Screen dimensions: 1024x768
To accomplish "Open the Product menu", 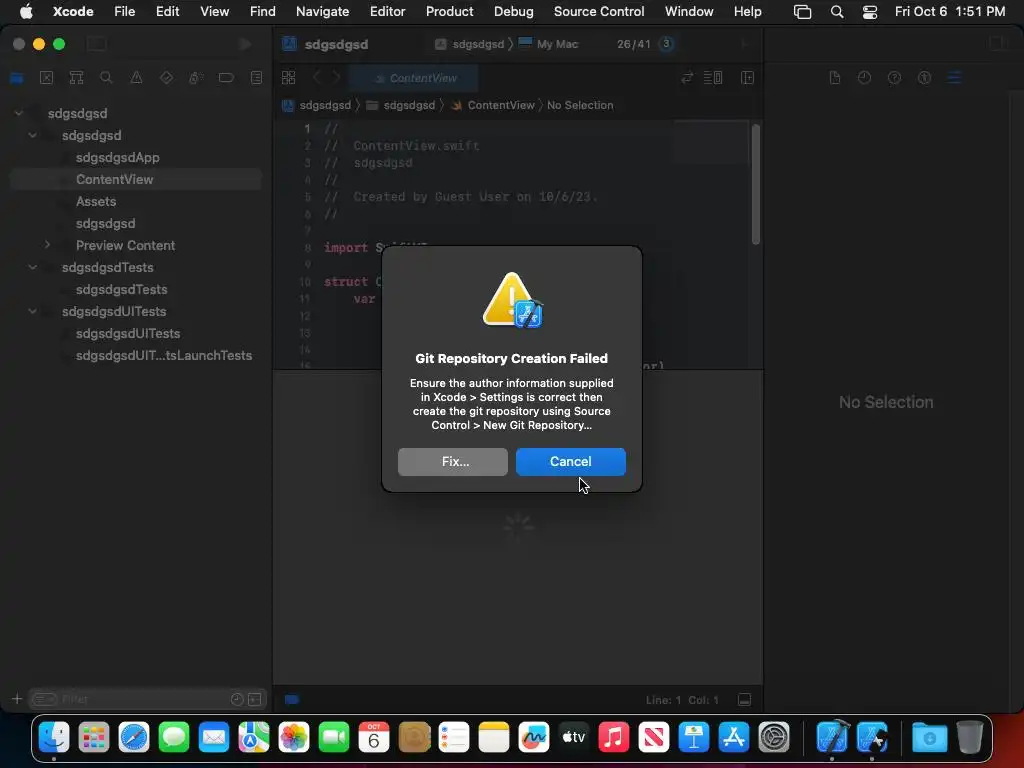I will pos(449,11).
